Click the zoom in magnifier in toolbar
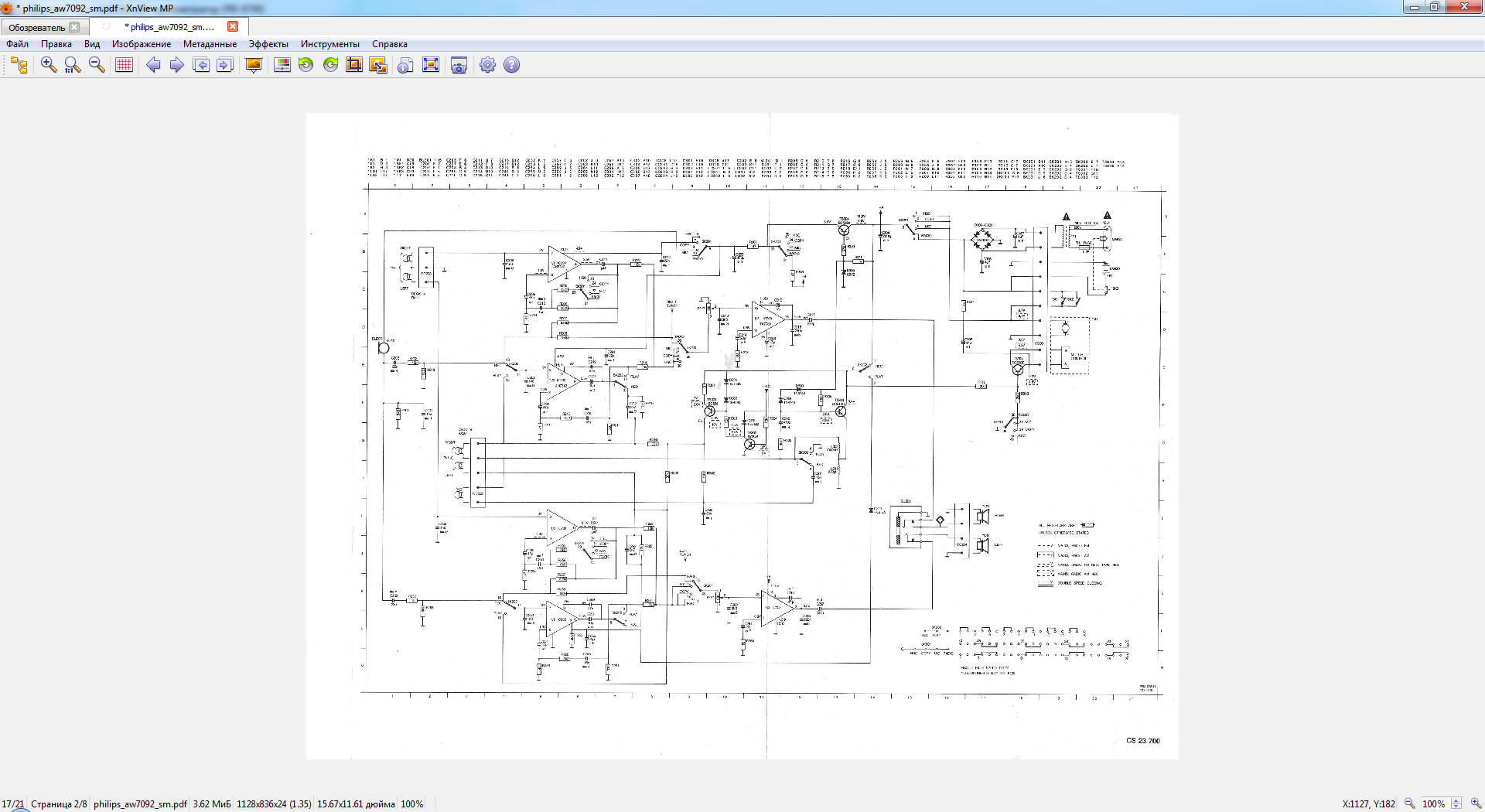Screen dimensions: 1485x812 [x=49, y=65]
